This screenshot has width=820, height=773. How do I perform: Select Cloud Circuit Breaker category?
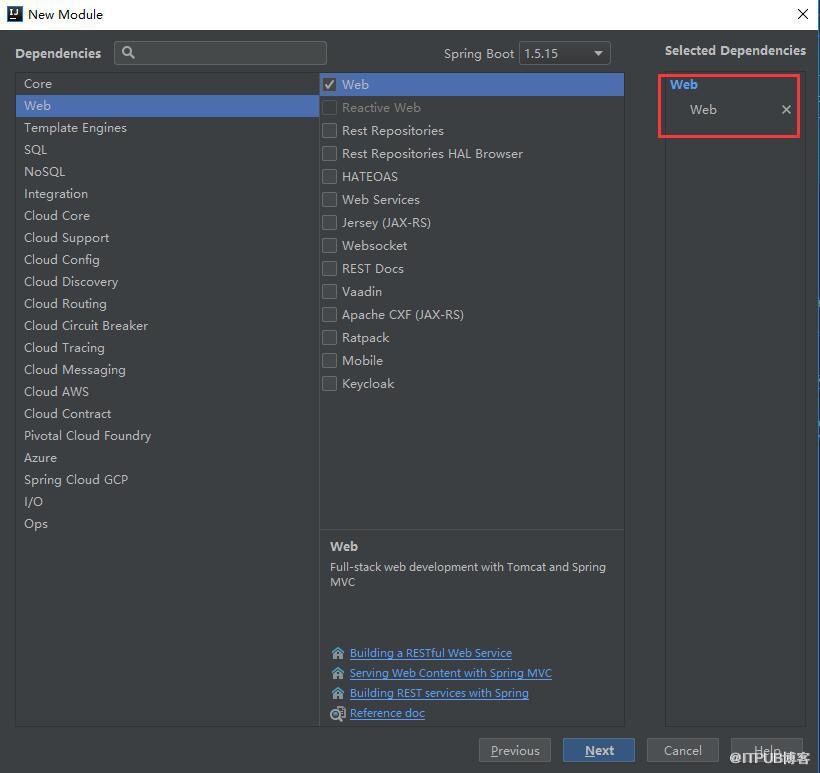click(167, 326)
